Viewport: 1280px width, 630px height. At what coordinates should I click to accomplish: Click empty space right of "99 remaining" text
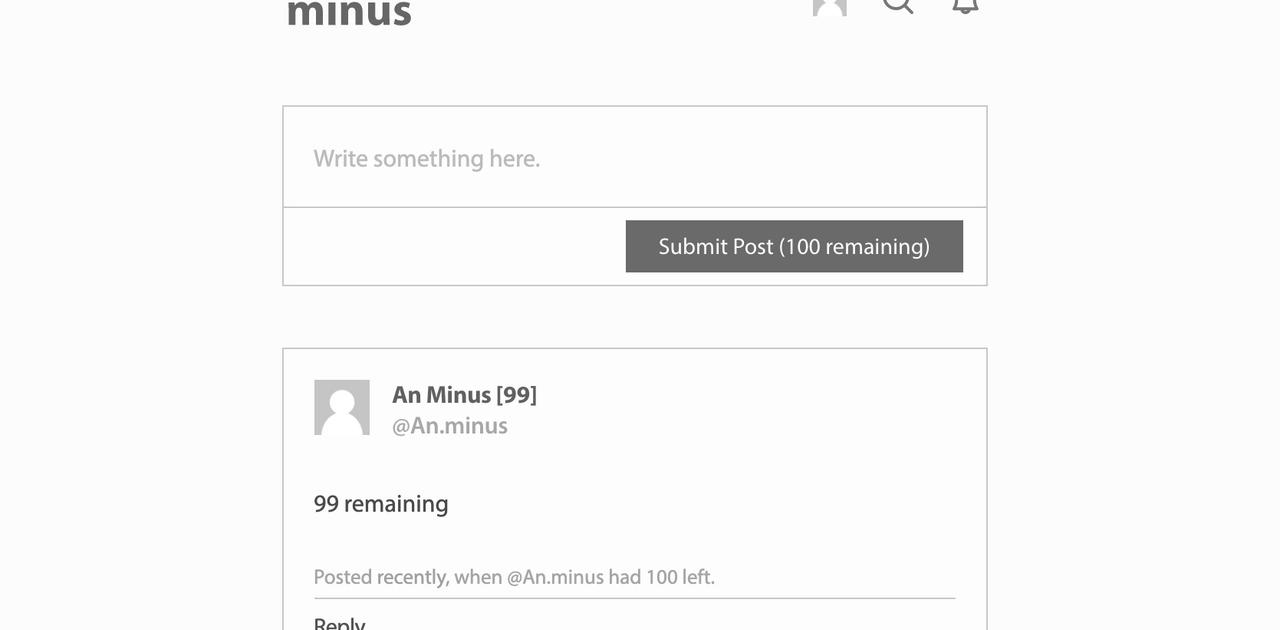[700, 504]
